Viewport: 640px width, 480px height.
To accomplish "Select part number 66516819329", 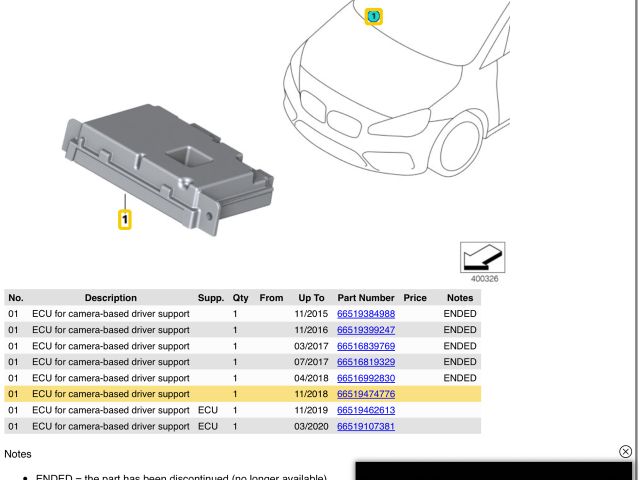I will pos(366,362).
